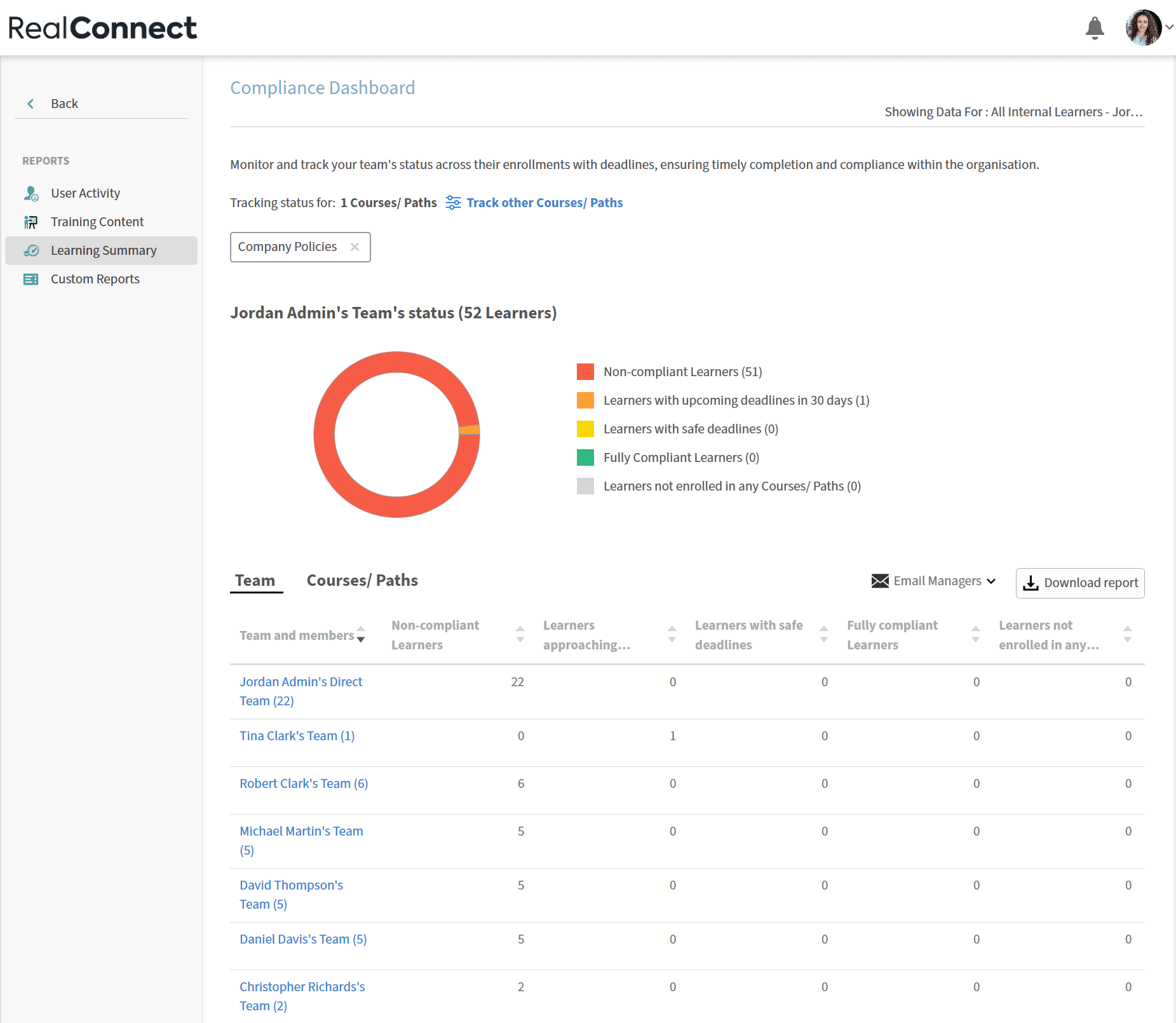Image resolution: width=1176 pixels, height=1023 pixels.
Task: Click approaching deadline value 1 for Tina Clark
Action: click(673, 736)
